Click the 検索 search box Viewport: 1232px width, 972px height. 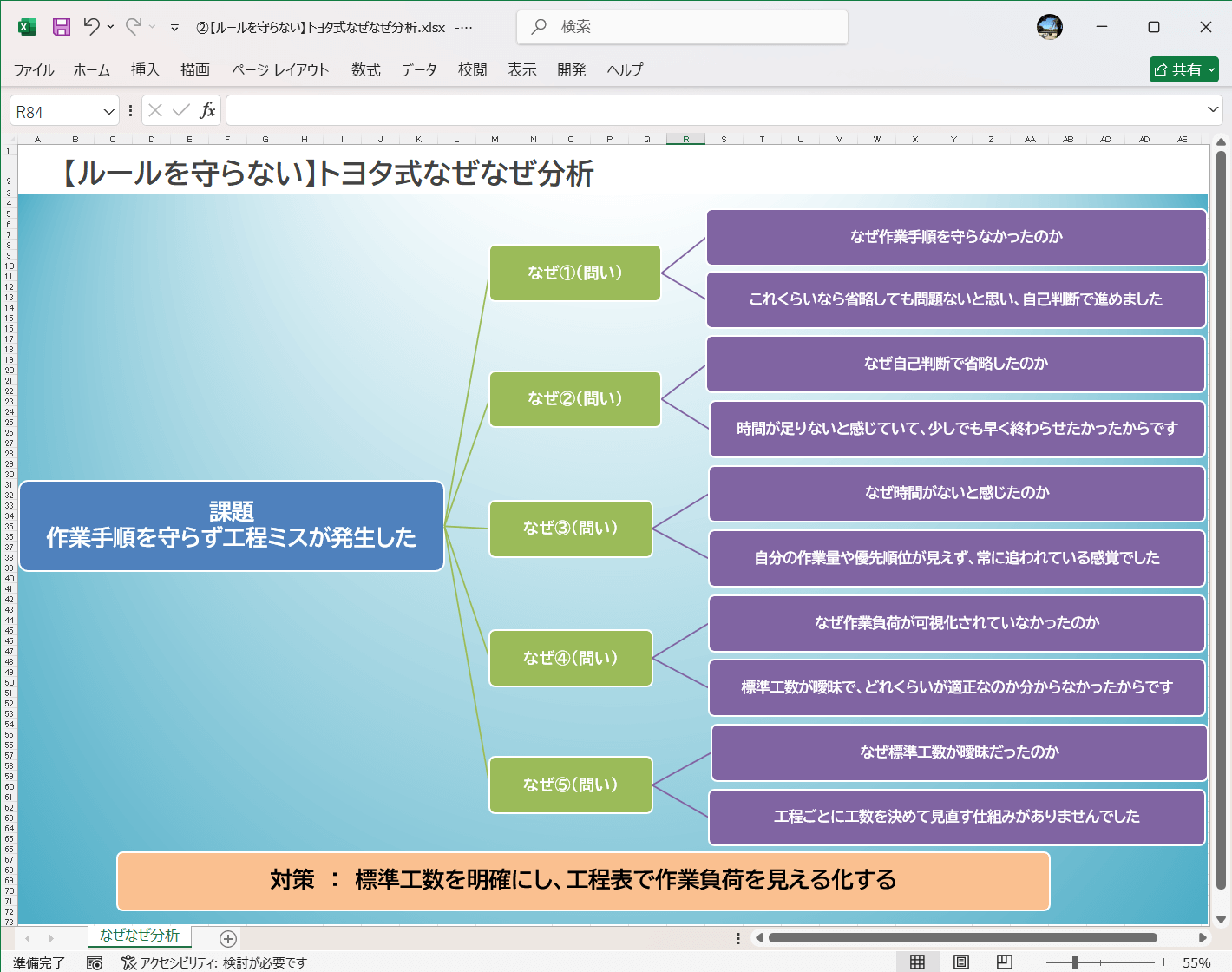[682, 27]
